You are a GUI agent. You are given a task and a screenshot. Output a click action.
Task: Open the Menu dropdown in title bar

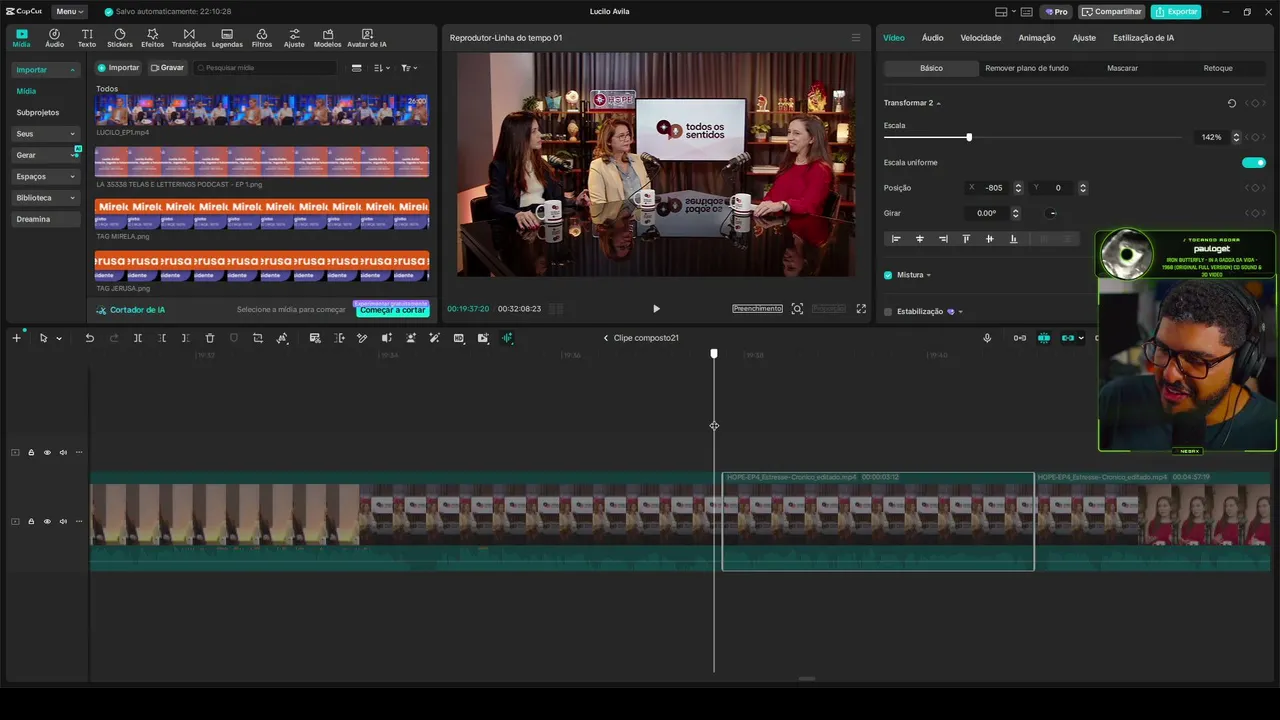(x=70, y=11)
